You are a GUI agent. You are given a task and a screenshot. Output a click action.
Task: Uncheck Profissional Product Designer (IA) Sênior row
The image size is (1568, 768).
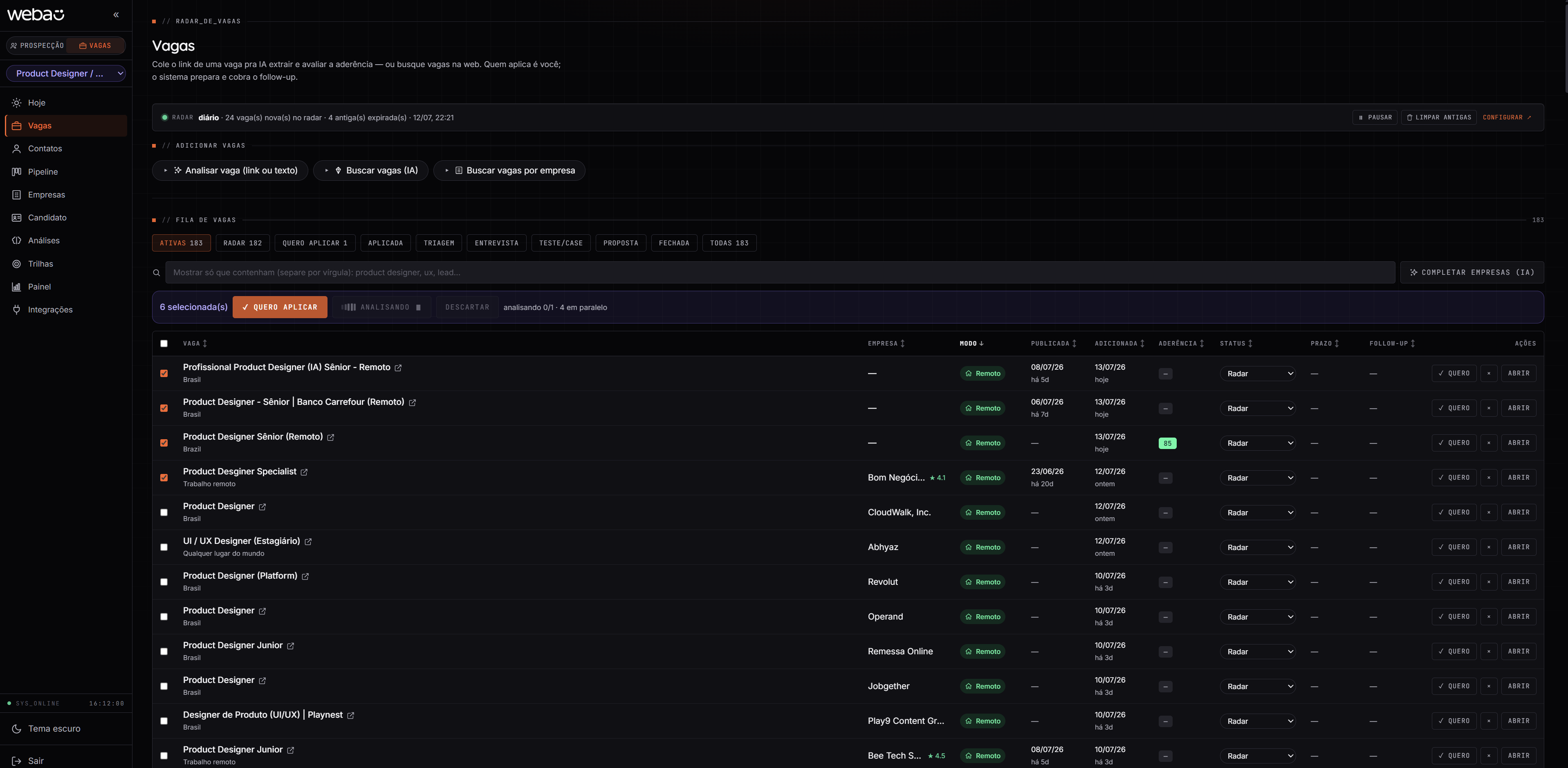(164, 373)
